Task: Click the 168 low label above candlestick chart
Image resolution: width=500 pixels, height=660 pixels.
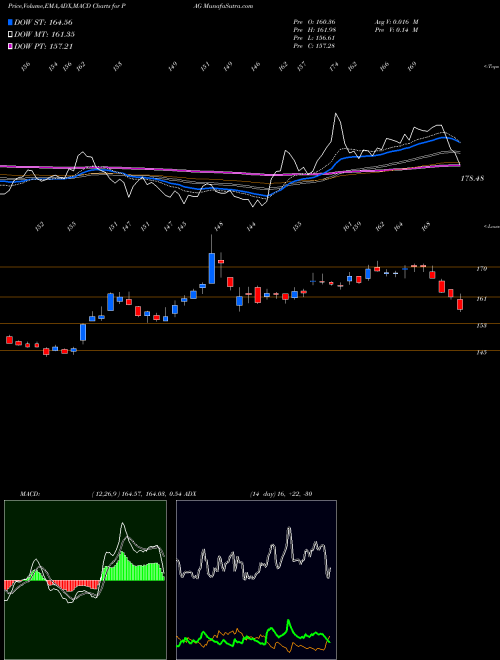Action: click(426, 226)
